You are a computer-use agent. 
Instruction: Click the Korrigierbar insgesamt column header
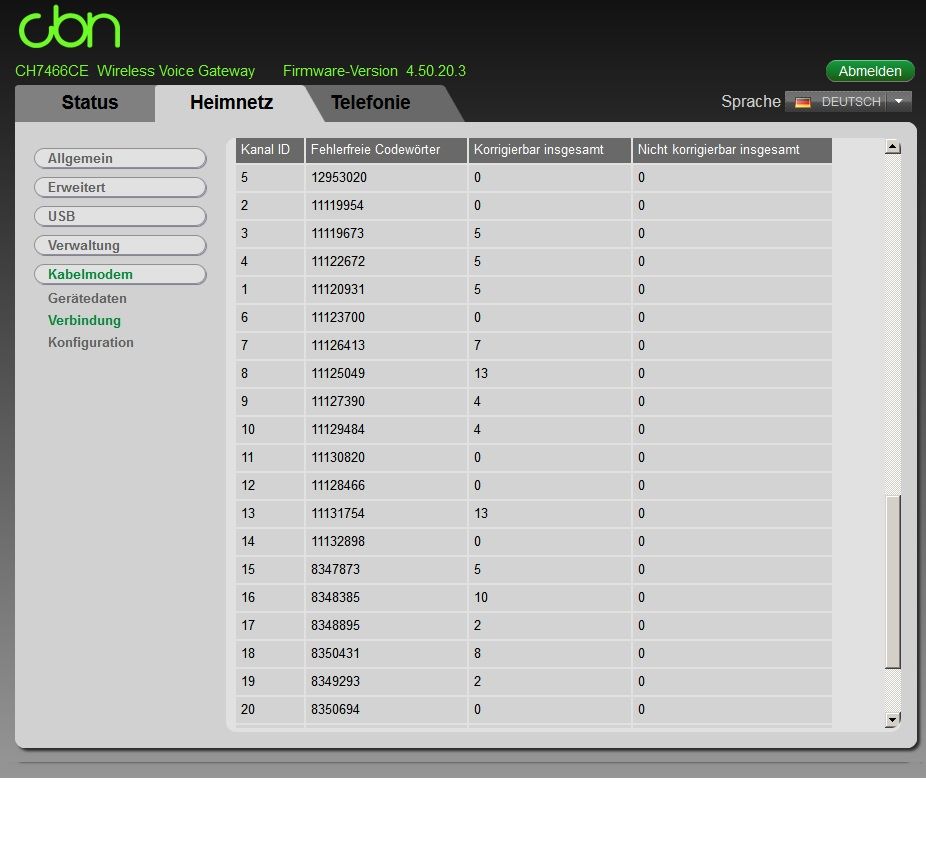tap(550, 150)
